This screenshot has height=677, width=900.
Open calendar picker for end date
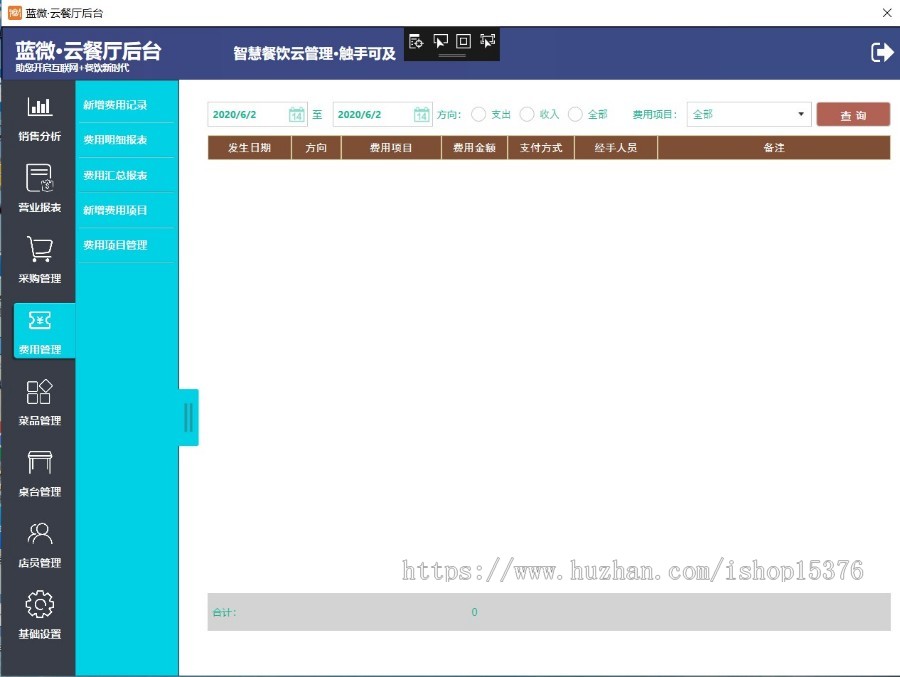tap(421, 114)
